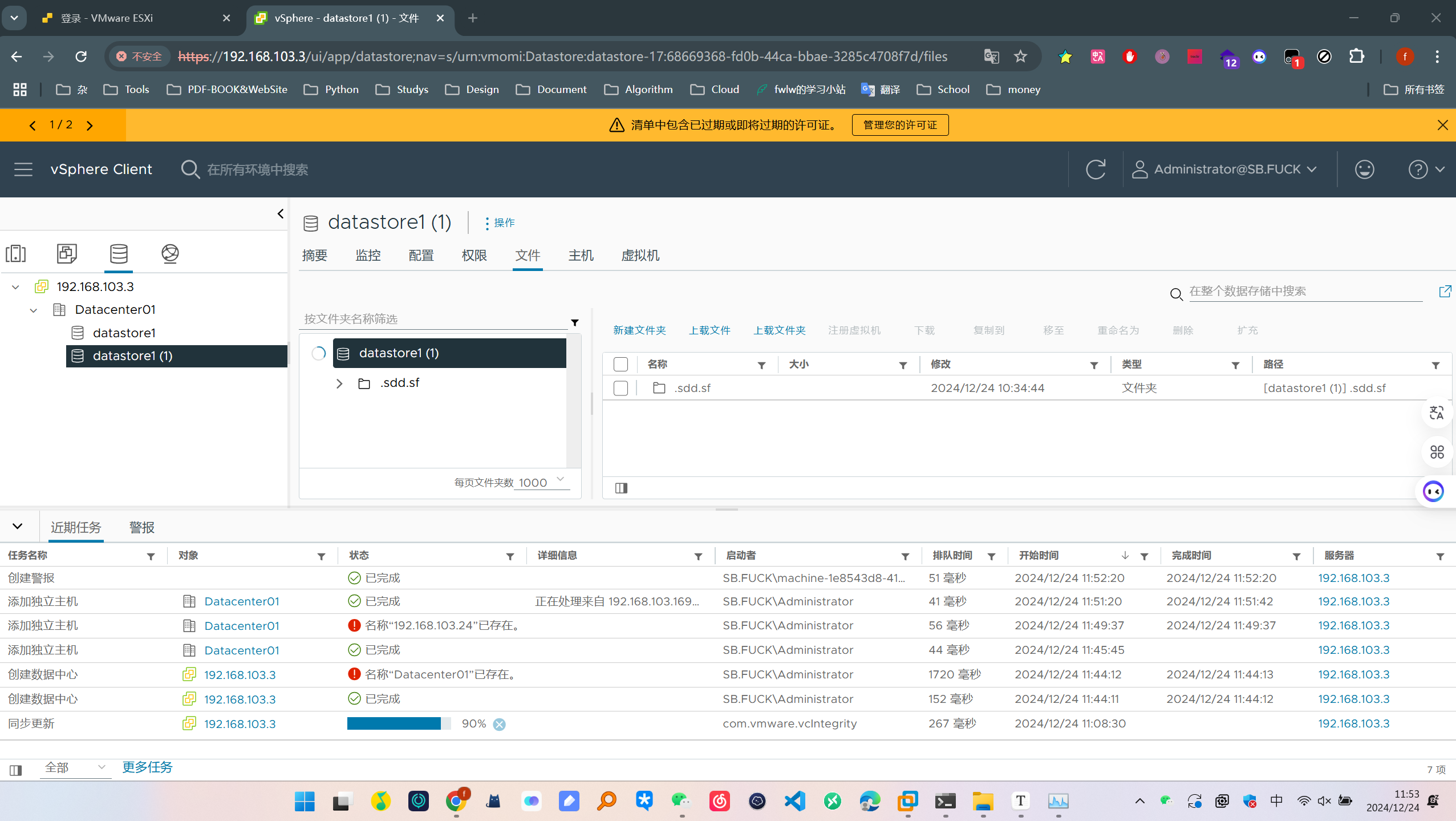Click the folder name filter funnel icon
The height and width of the screenshot is (821, 1456).
pyautogui.click(x=575, y=323)
